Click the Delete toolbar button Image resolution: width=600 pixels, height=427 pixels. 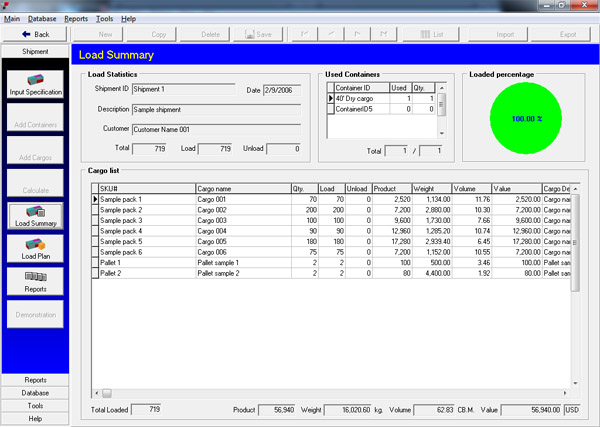[205, 34]
